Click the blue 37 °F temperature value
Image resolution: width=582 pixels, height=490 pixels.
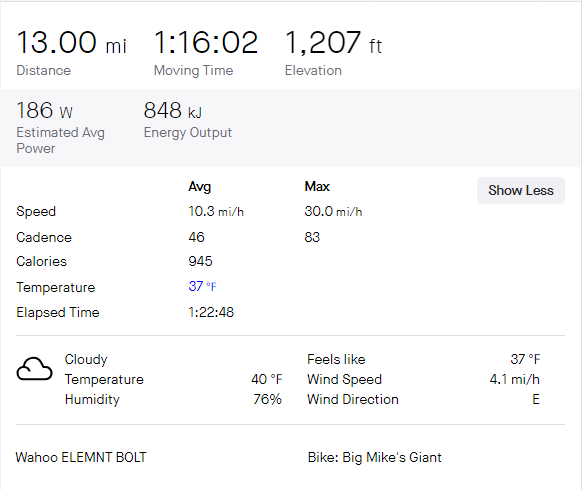pos(202,286)
